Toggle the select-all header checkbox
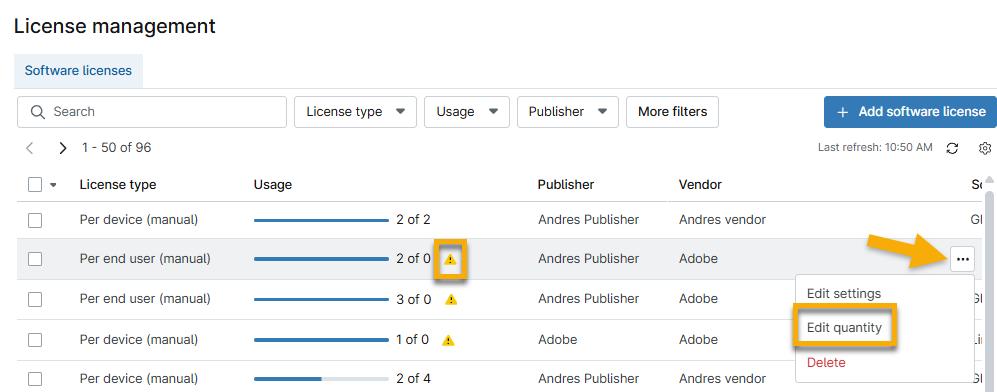The height and width of the screenshot is (392, 997). point(35,185)
